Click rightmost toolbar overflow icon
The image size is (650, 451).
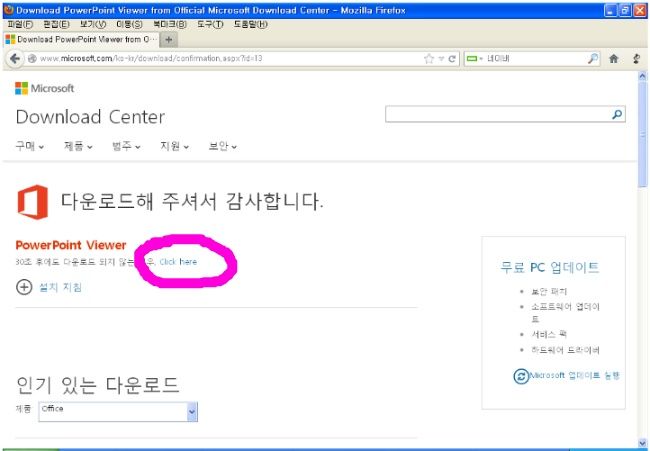pos(636,59)
